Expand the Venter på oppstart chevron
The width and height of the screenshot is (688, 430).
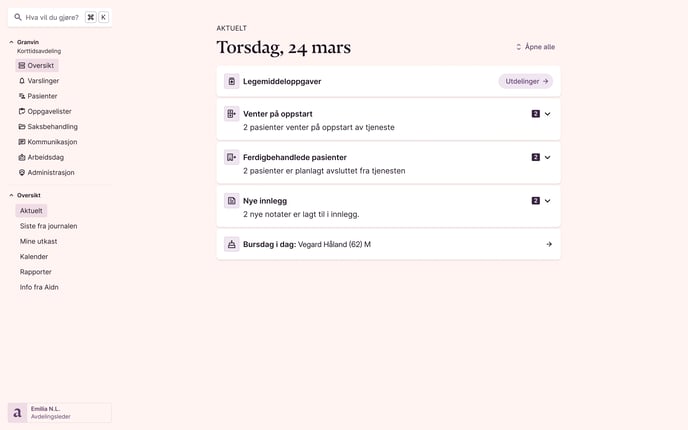tap(548, 114)
